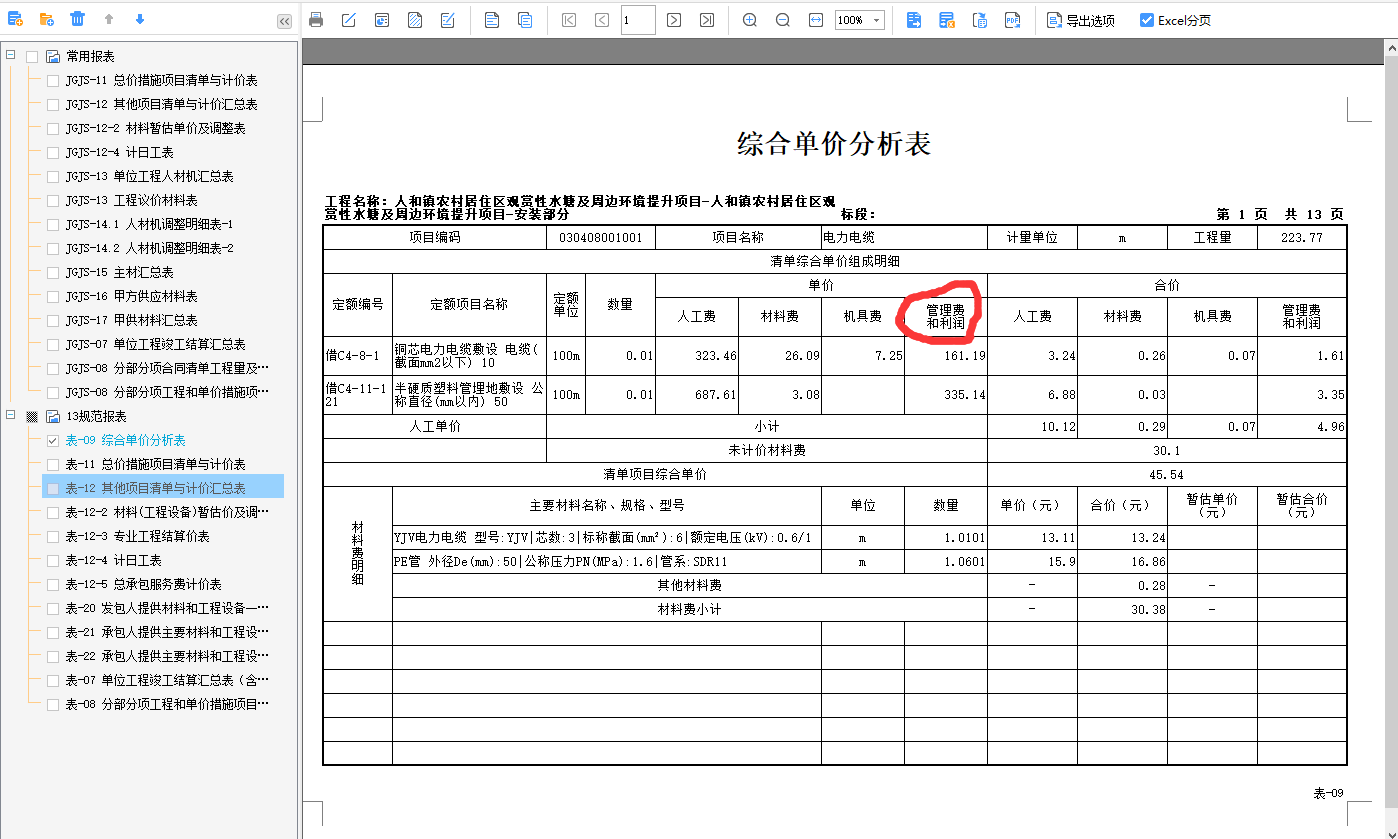Go to the first page
This screenshot has width=1398, height=839.
[569, 20]
